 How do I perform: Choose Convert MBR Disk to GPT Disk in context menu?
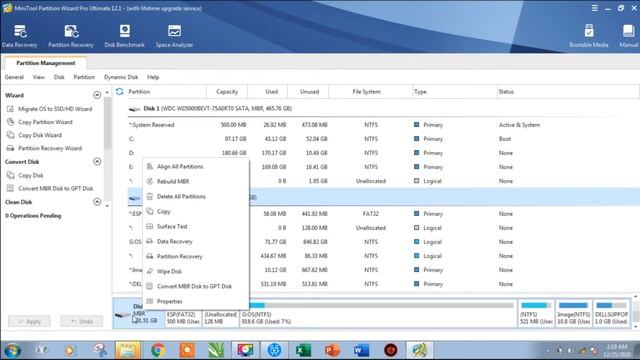click(x=196, y=286)
